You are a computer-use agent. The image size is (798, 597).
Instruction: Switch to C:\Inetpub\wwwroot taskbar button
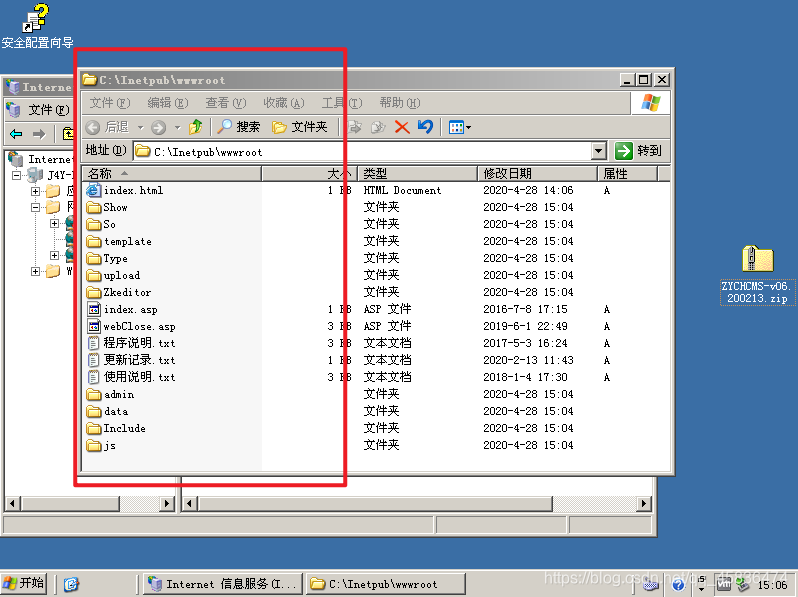386,584
